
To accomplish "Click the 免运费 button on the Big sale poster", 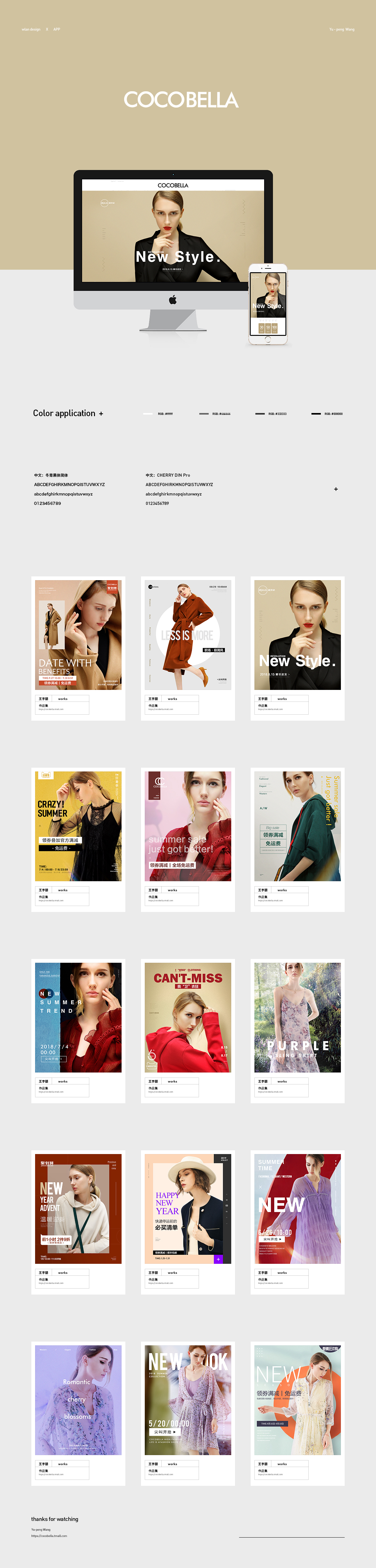I will click(273, 844).
